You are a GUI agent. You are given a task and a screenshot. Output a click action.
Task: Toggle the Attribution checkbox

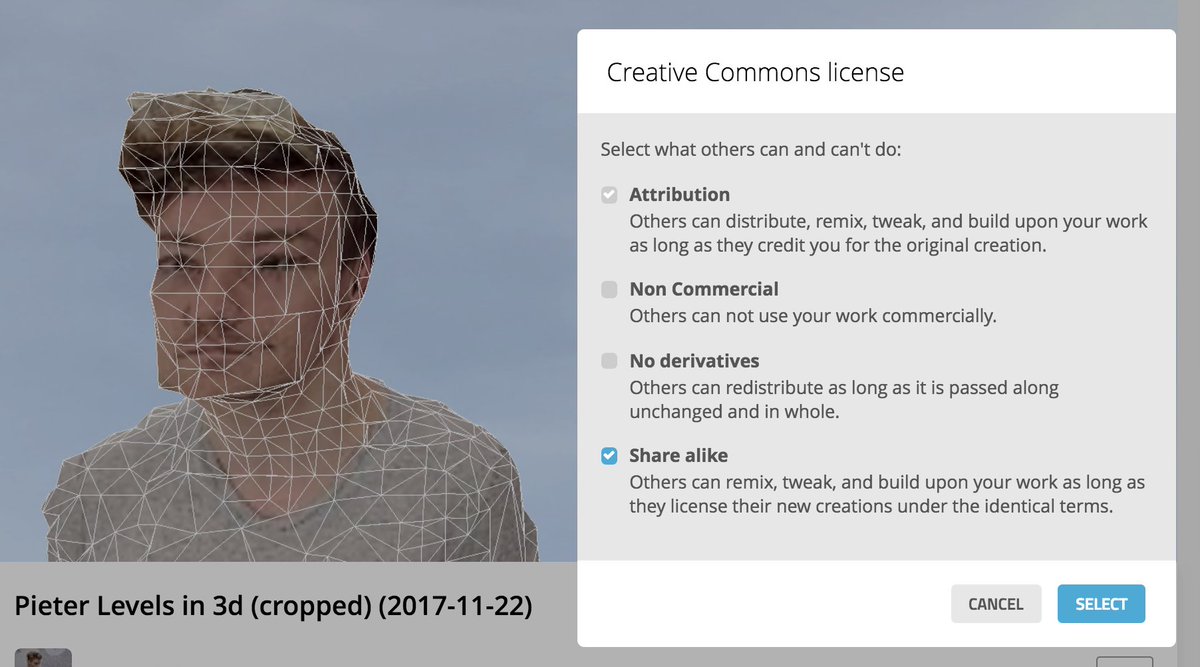pos(609,195)
